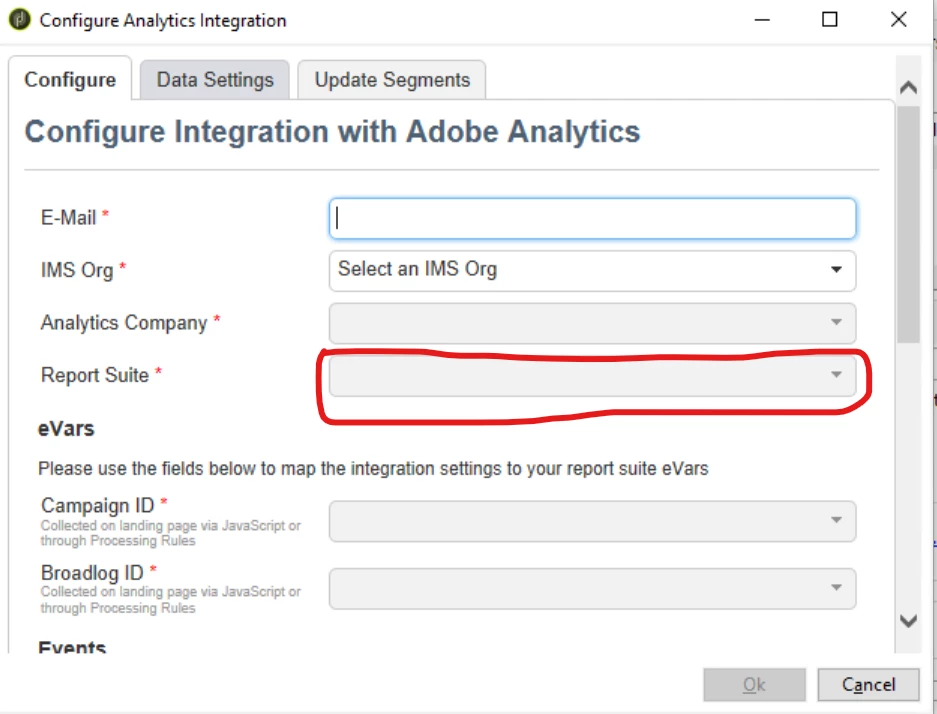Click the Adobe Campaign icon in the title bar
937x714 pixels.
[x=20, y=20]
